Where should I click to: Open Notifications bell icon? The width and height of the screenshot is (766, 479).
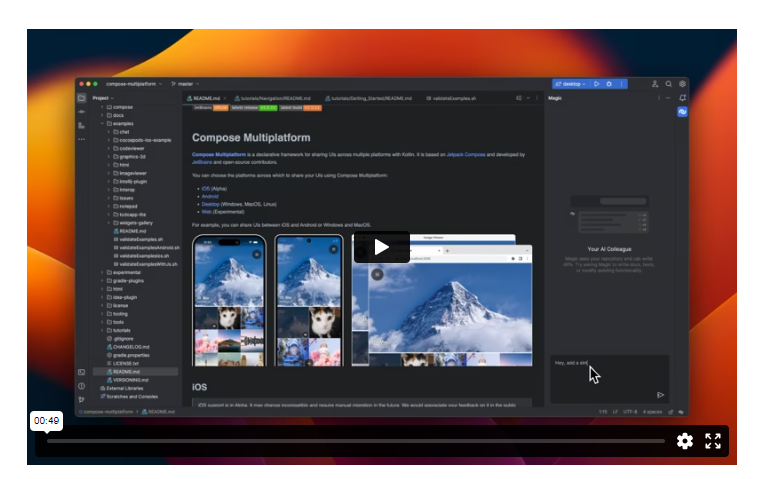pyautogui.click(x=682, y=98)
